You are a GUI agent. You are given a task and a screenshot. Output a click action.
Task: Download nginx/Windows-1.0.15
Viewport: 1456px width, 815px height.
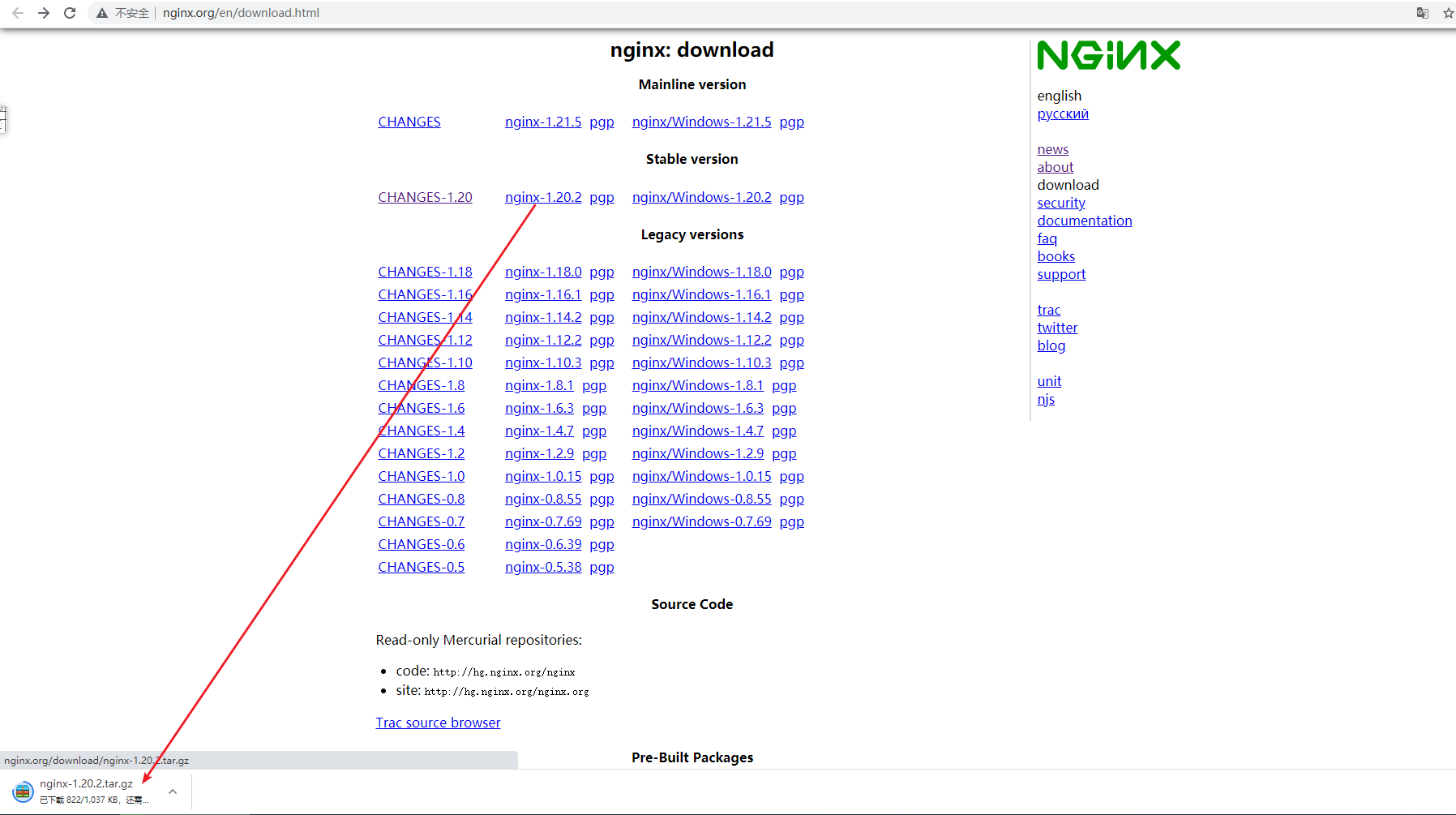[702, 476]
